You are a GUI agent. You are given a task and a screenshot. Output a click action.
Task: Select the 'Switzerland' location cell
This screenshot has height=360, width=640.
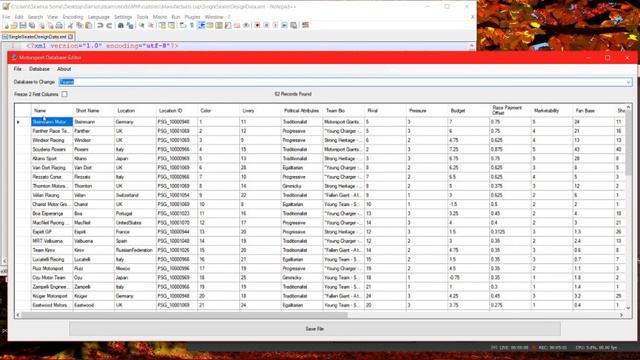[x=135, y=195]
